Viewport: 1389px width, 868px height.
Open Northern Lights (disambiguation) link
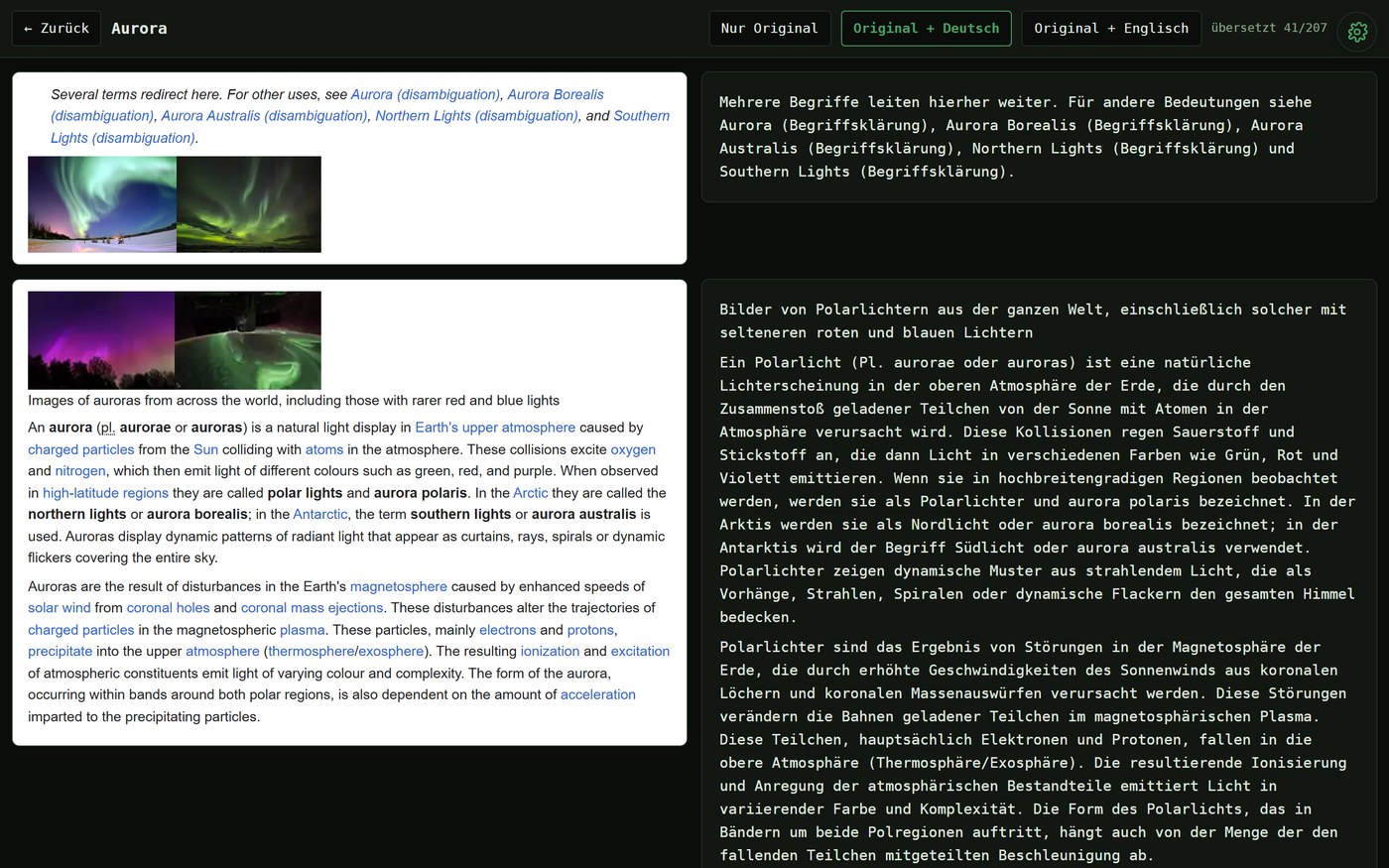pos(476,116)
